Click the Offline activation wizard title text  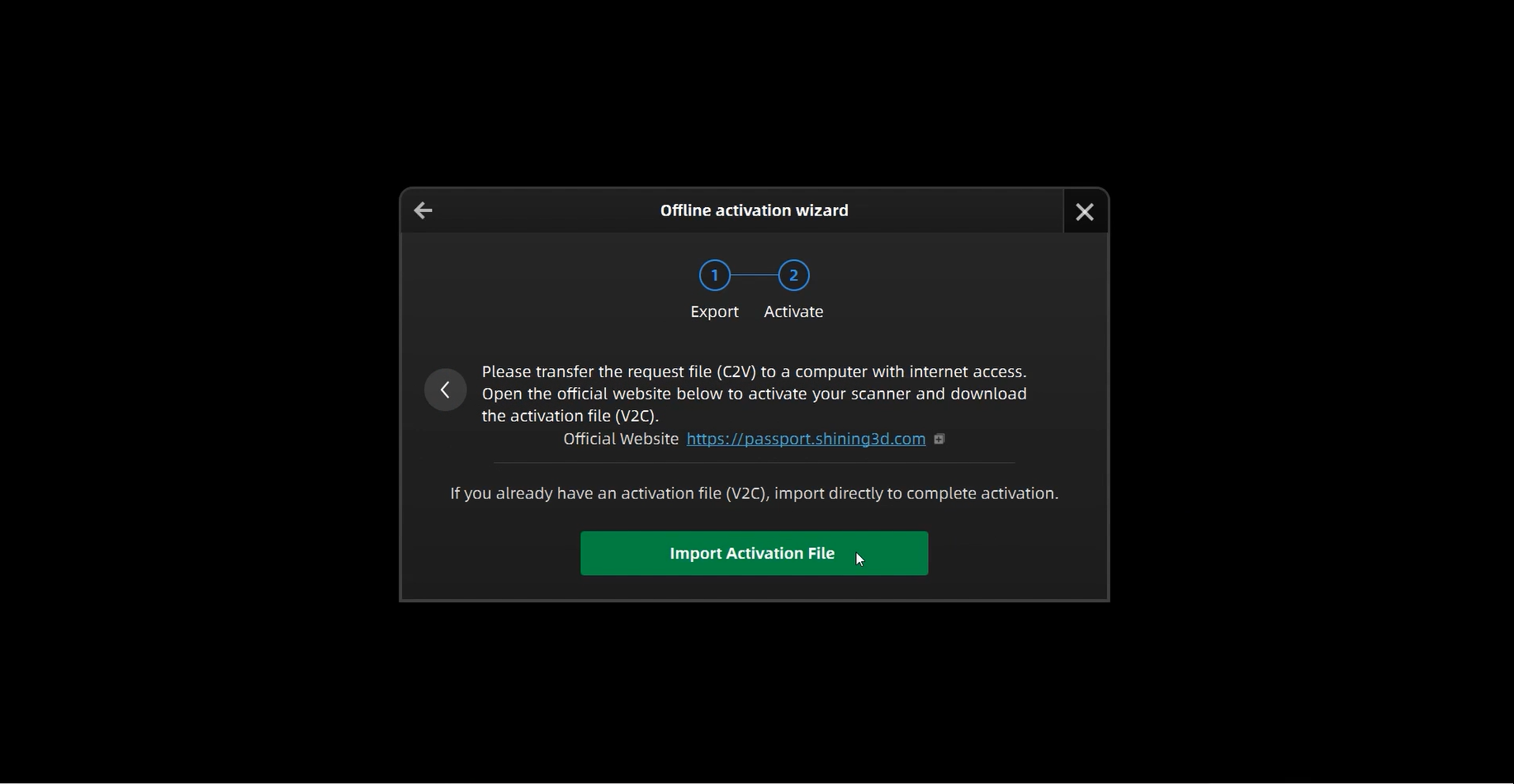coord(755,210)
